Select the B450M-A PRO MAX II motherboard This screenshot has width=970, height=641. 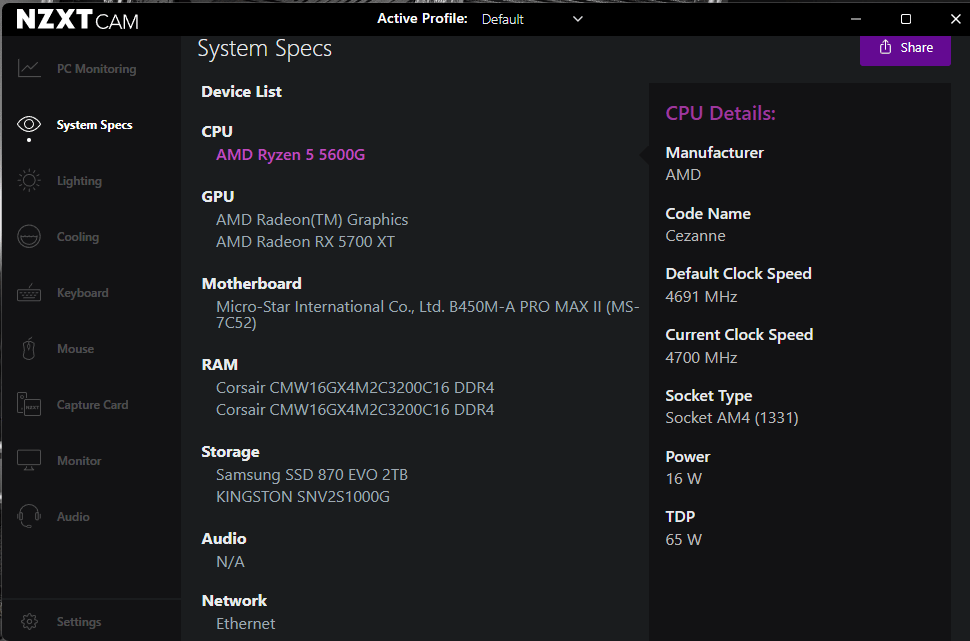click(427, 314)
